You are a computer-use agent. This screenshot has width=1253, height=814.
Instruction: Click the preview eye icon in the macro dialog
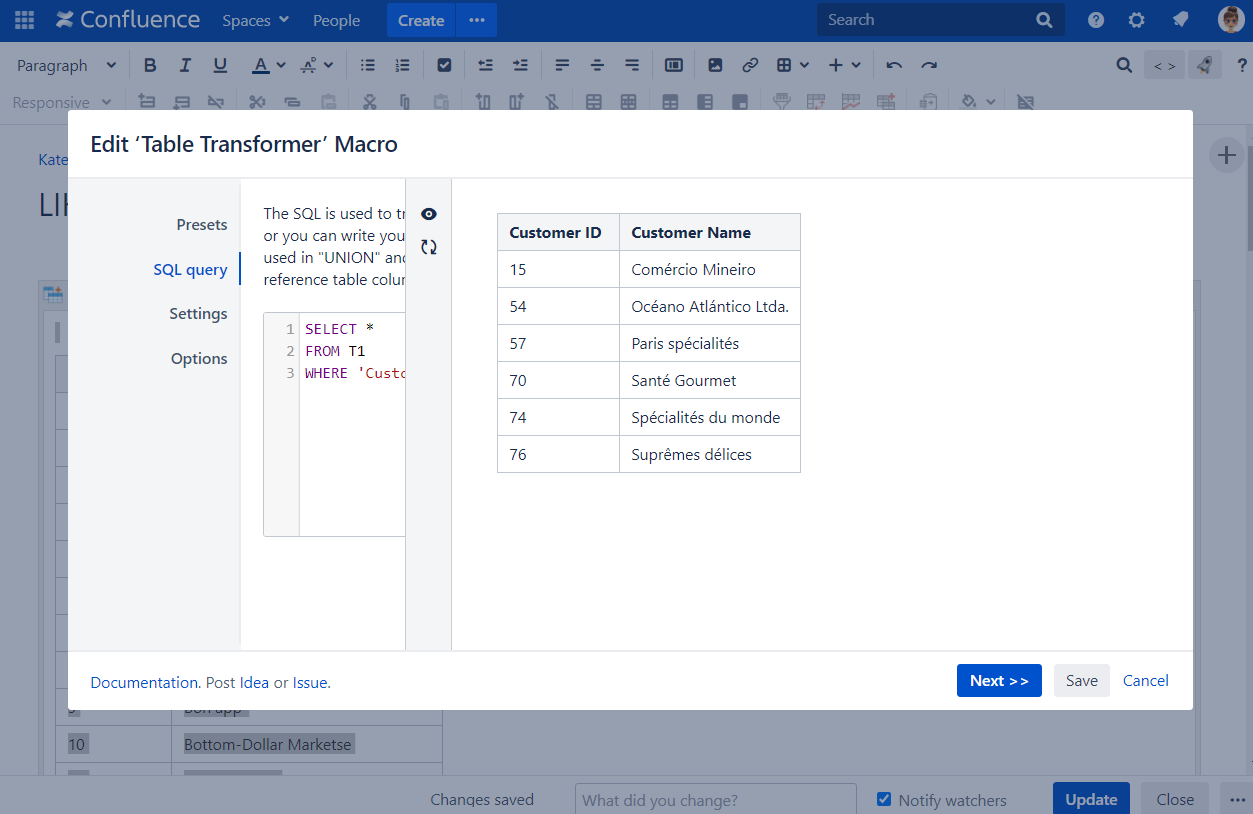(429, 214)
